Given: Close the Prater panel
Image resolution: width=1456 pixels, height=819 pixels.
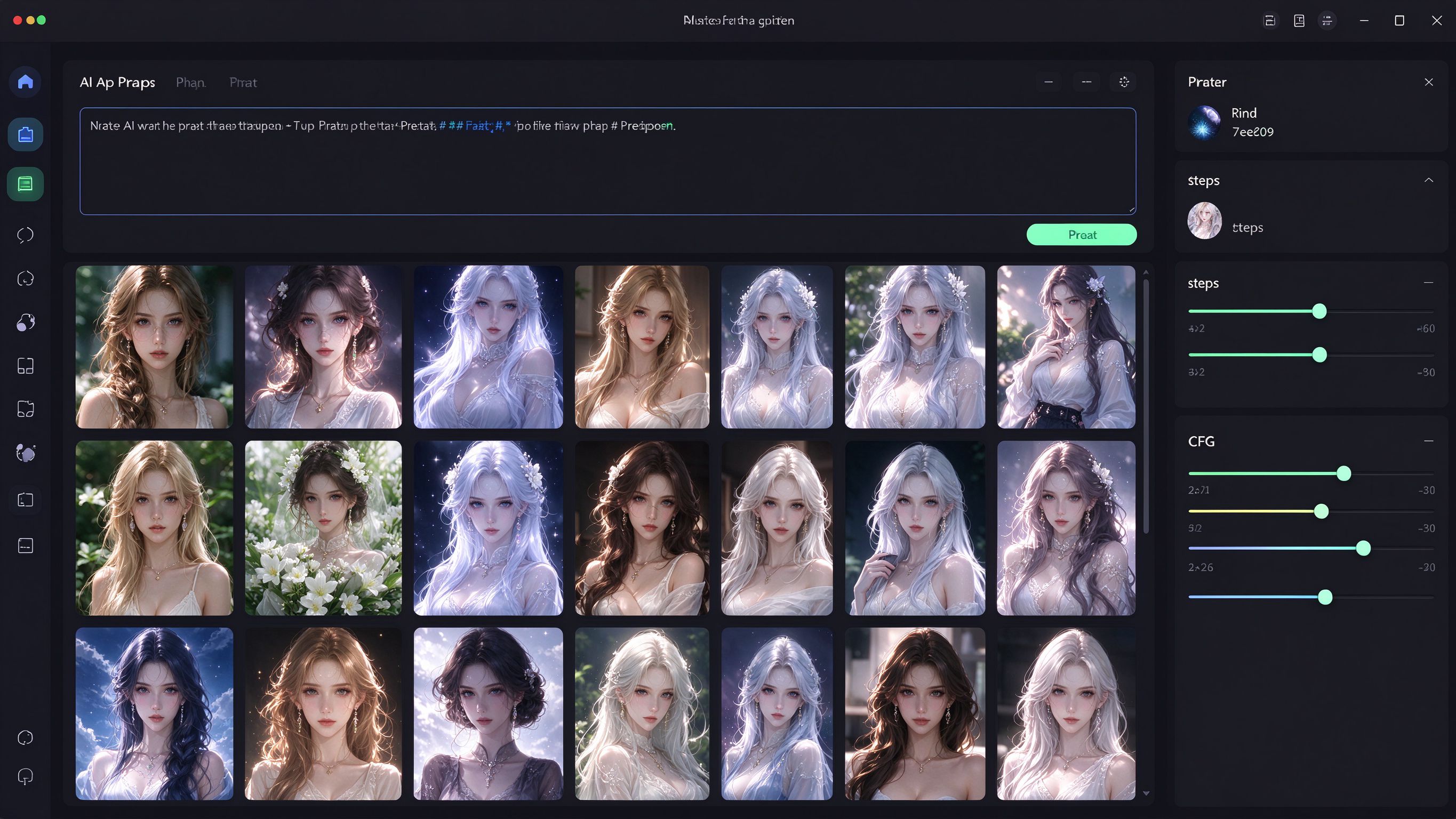Looking at the screenshot, I should pos(1429,82).
